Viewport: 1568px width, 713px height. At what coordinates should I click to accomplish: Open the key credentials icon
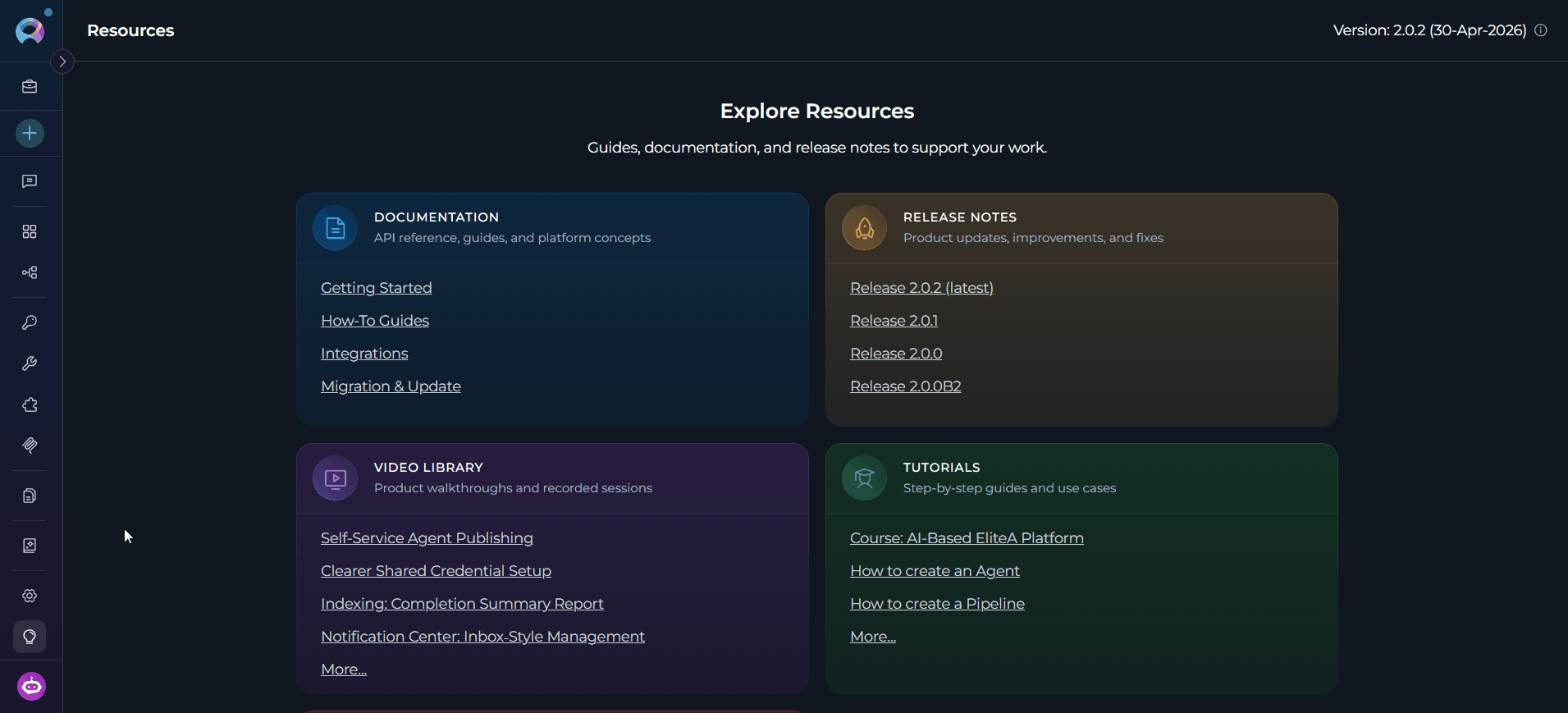pyautogui.click(x=30, y=322)
